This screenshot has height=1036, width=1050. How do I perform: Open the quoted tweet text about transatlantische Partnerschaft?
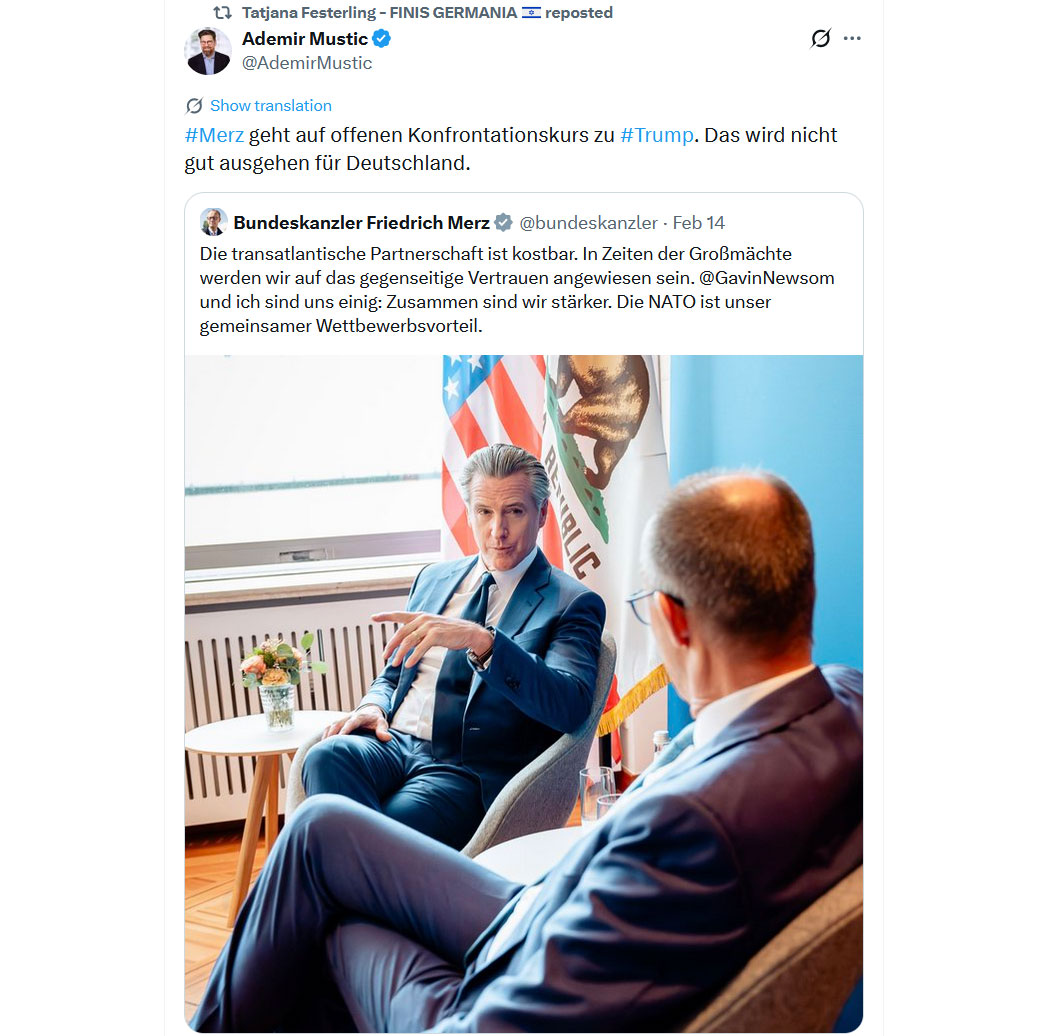(517, 290)
